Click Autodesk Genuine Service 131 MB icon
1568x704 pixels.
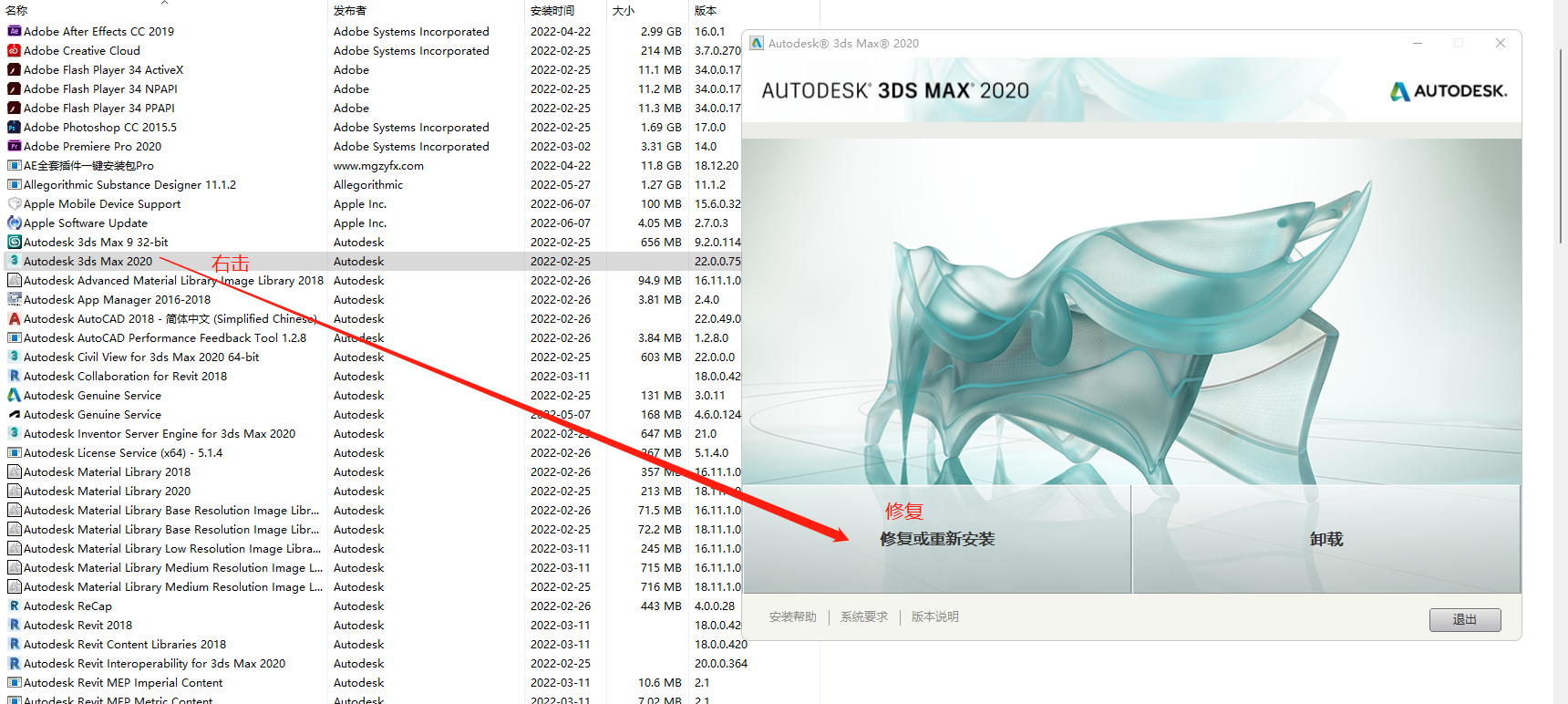(x=15, y=395)
